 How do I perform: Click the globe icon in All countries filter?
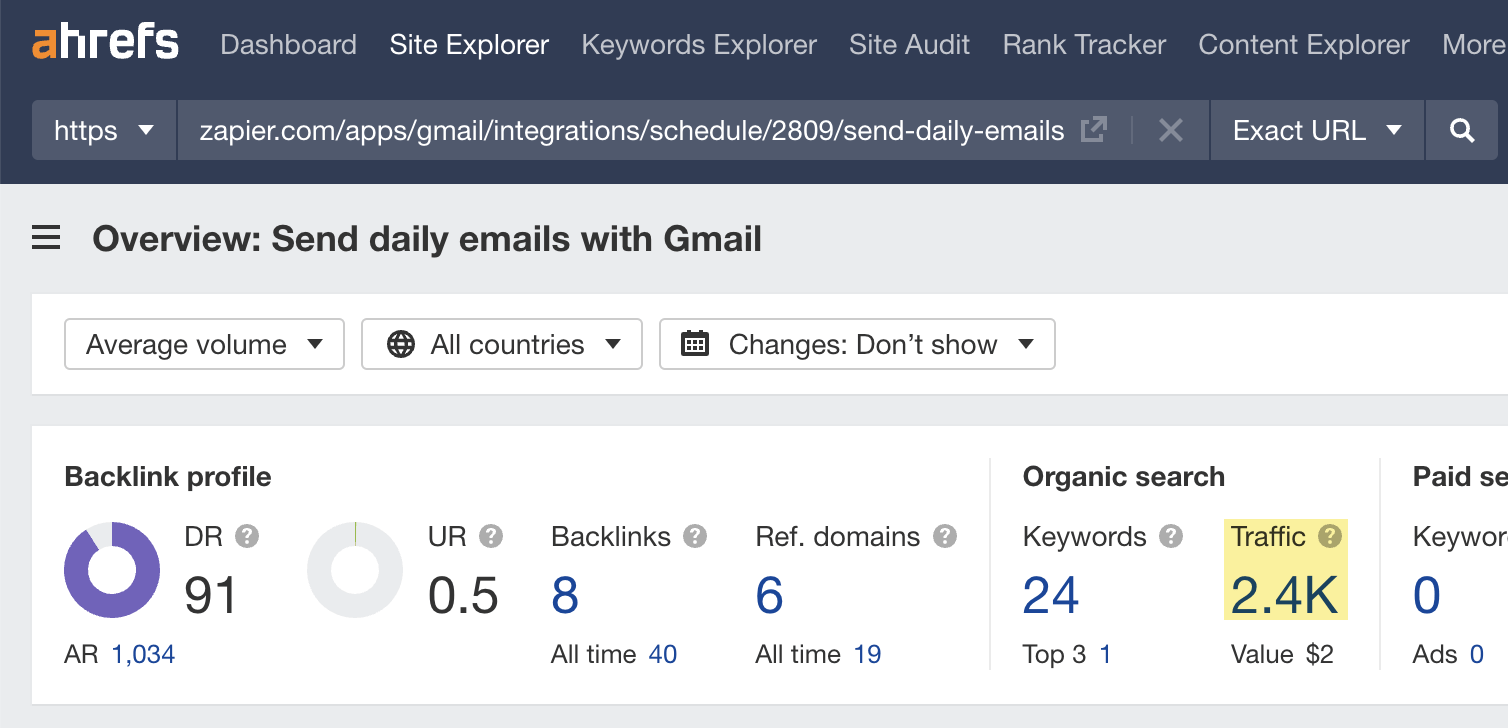[401, 344]
